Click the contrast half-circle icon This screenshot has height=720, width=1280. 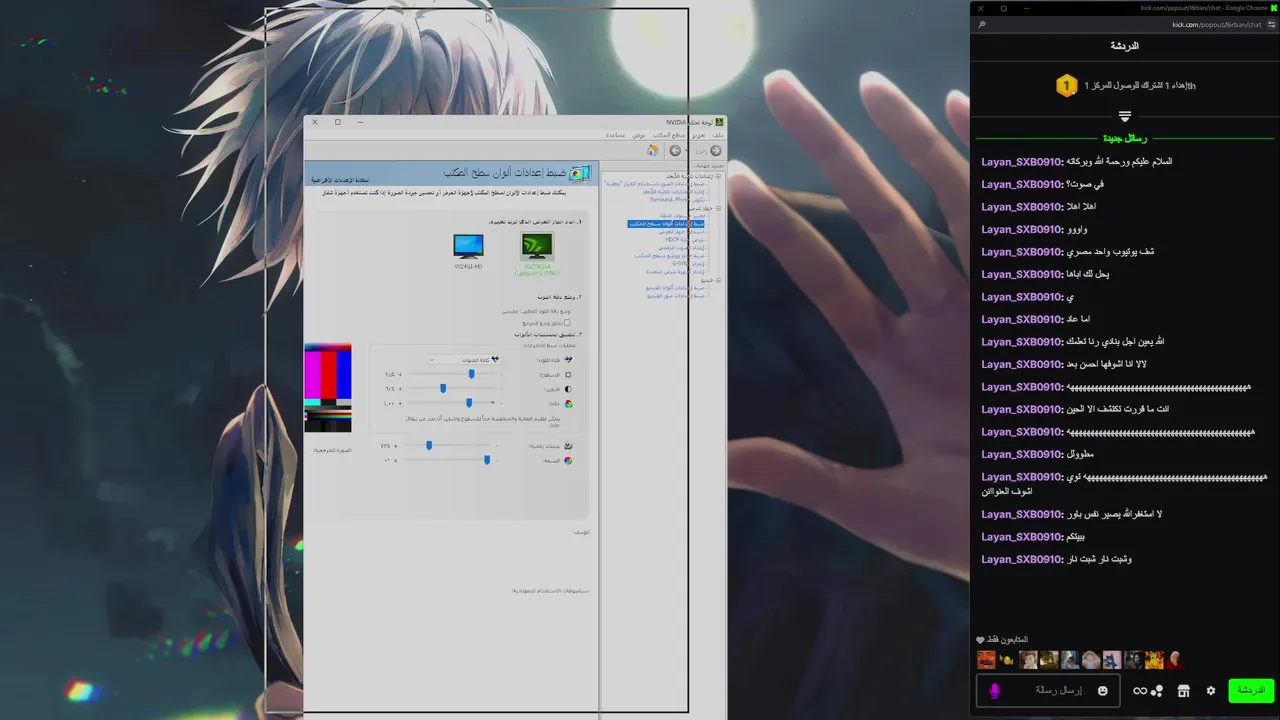(568, 389)
